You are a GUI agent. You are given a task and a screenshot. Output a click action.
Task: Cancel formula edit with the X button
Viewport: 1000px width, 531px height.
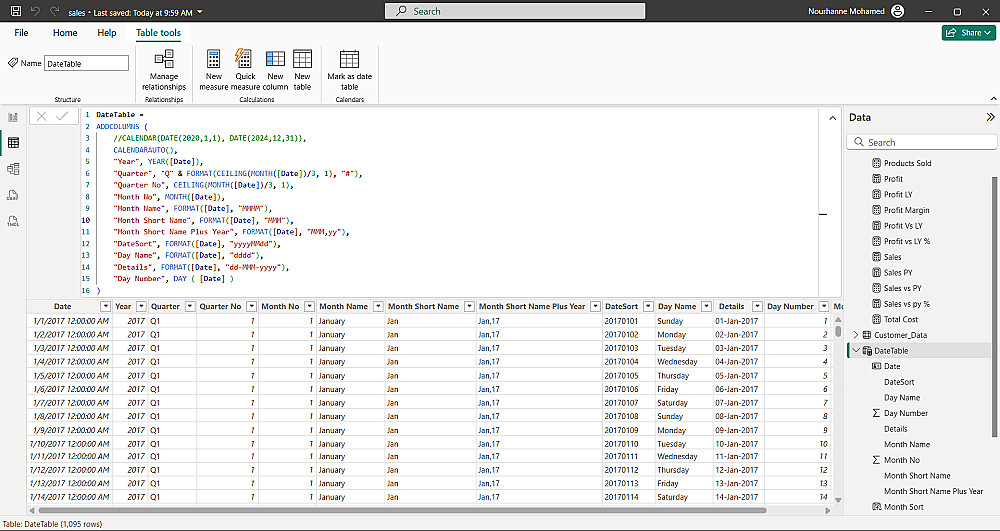point(41,116)
